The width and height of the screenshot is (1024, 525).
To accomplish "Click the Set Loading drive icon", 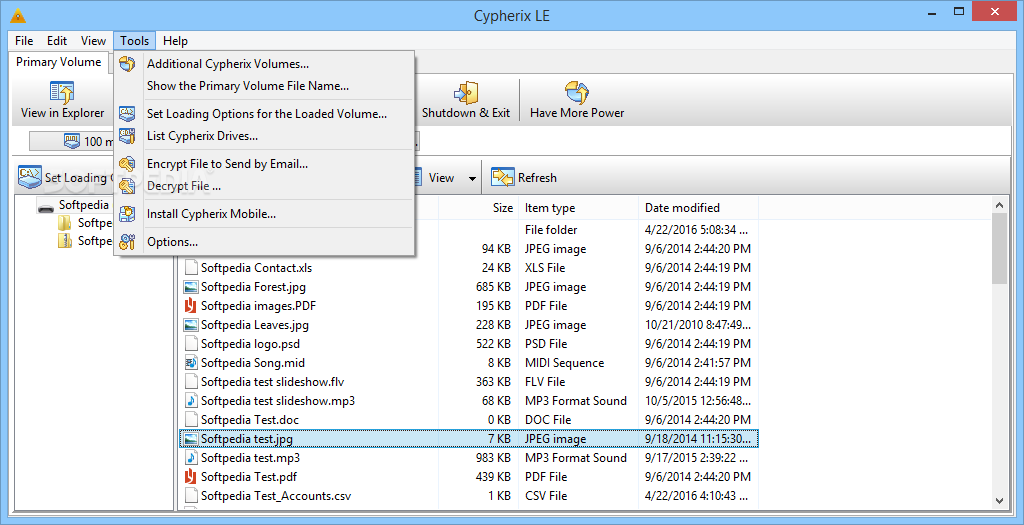I will [x=29, y=177].
